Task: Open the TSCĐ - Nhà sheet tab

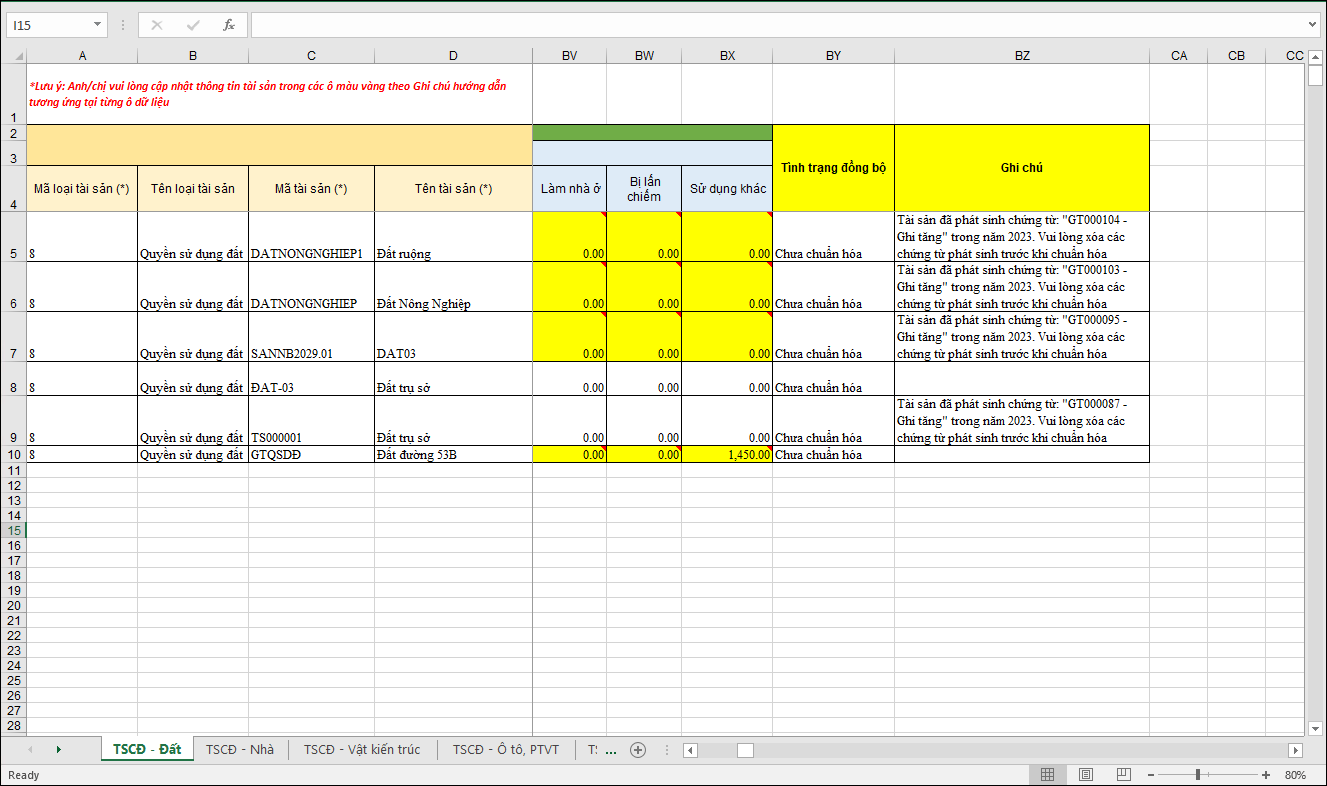Action: point(239,750)
